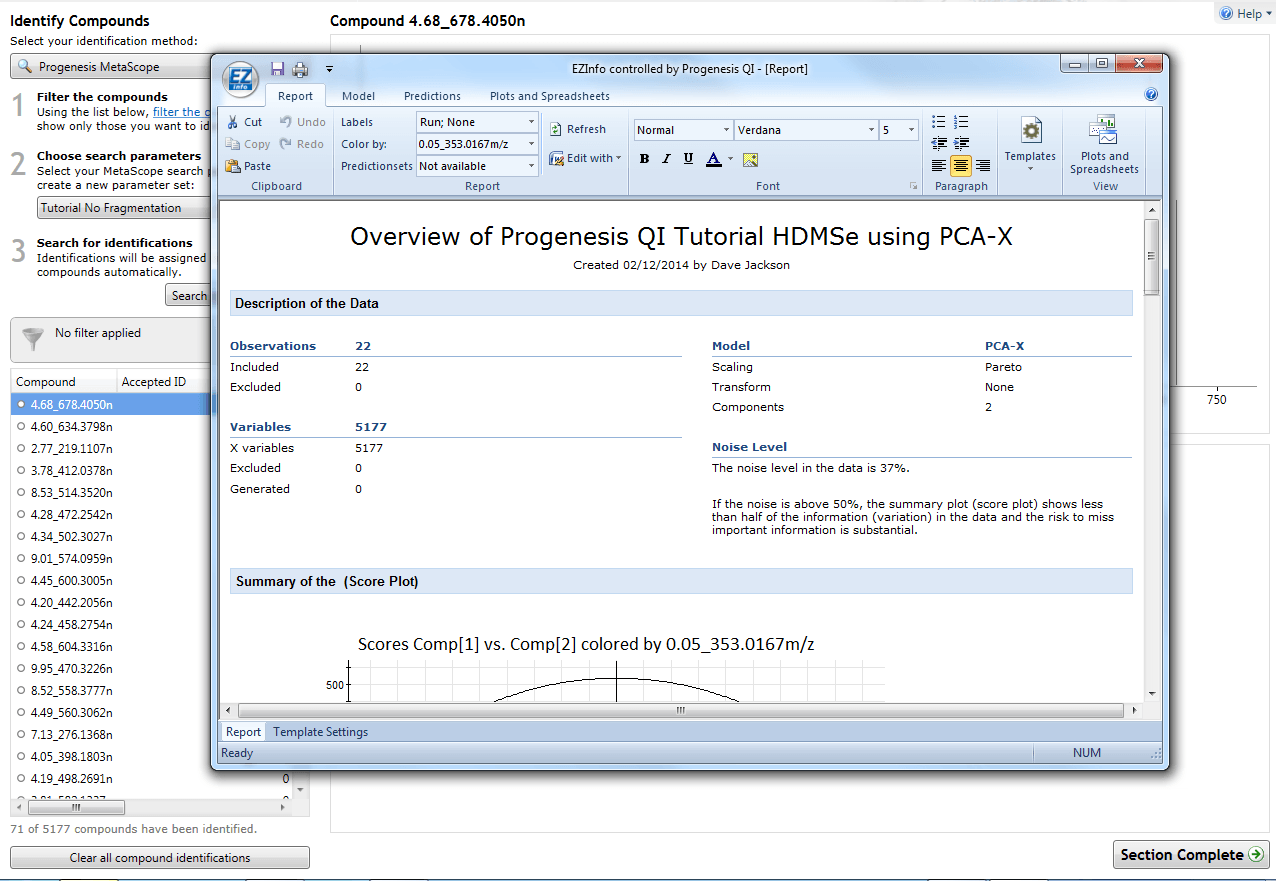Select radio button for compound 3.78_412.0378n
1276x881 pixels.
[x=21, y=470]
